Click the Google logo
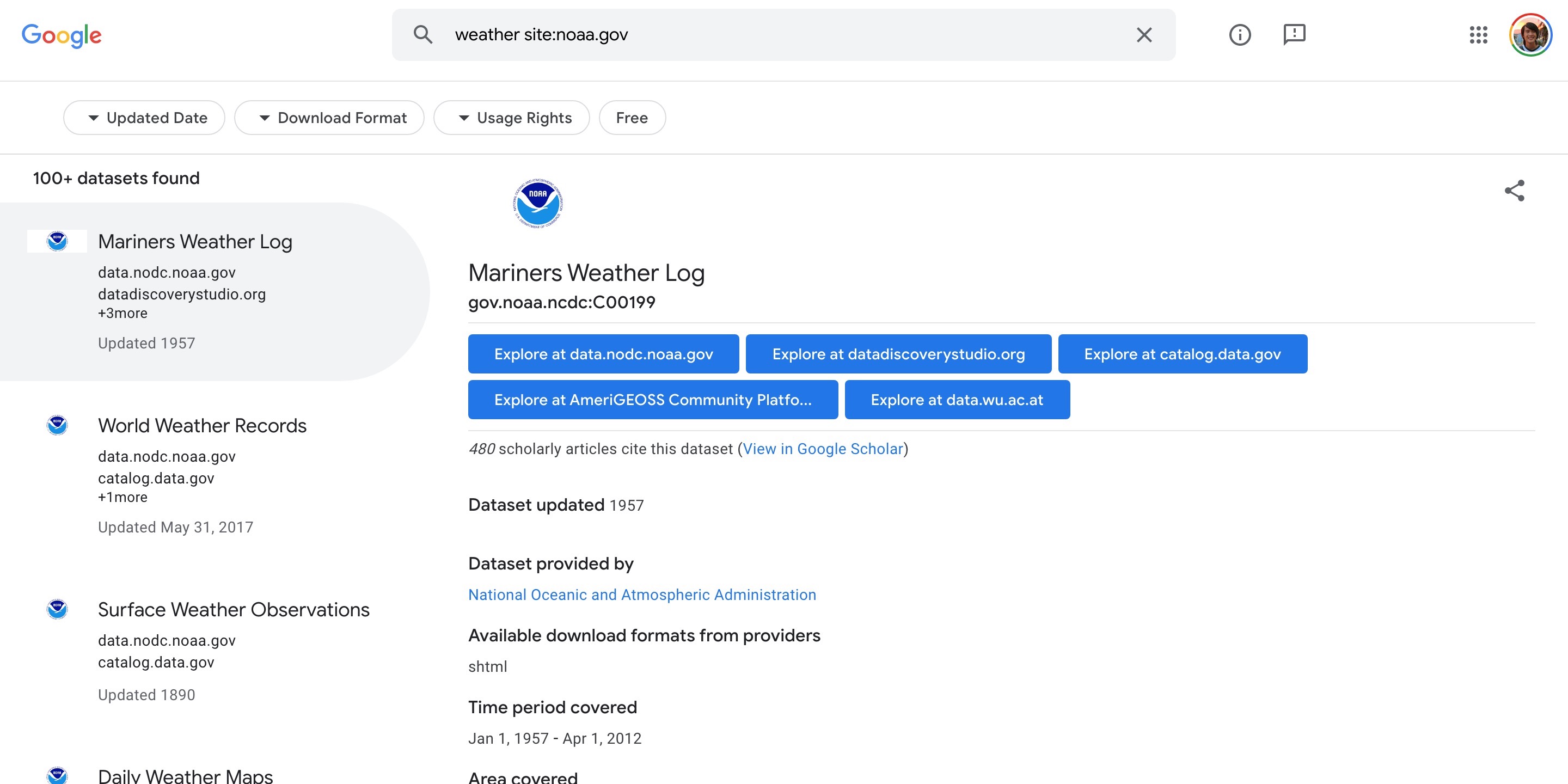The width and height of the screenshot is (1568, 784). (62, 35)
